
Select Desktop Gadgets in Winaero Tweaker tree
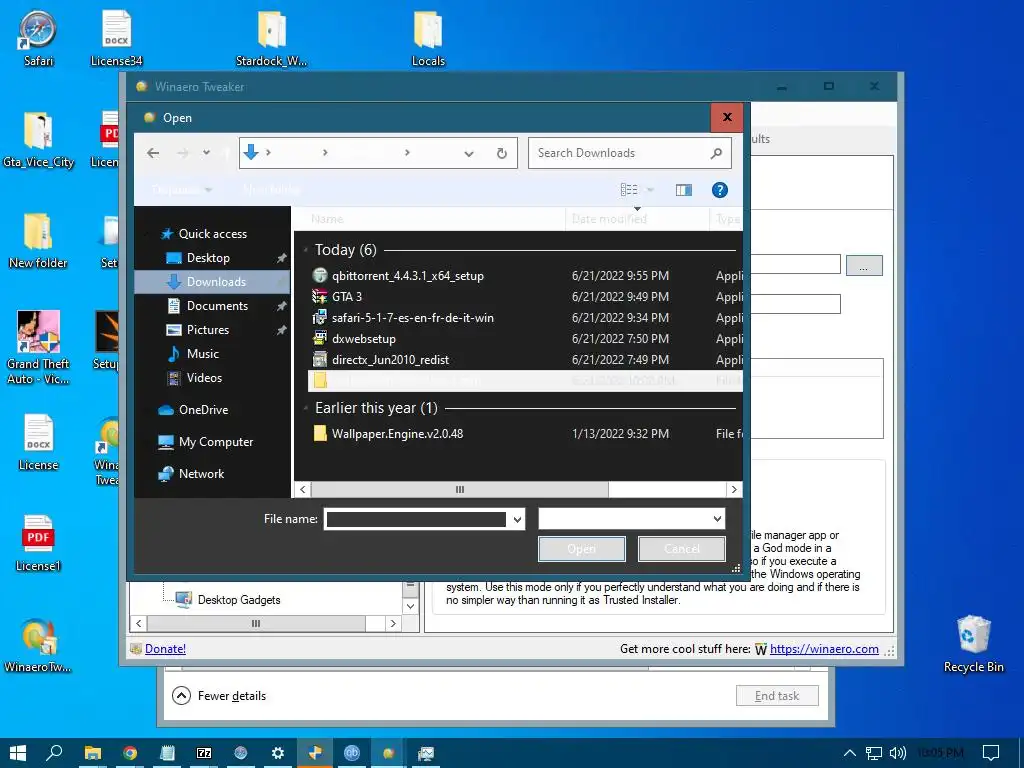click(x=239, y=600)
